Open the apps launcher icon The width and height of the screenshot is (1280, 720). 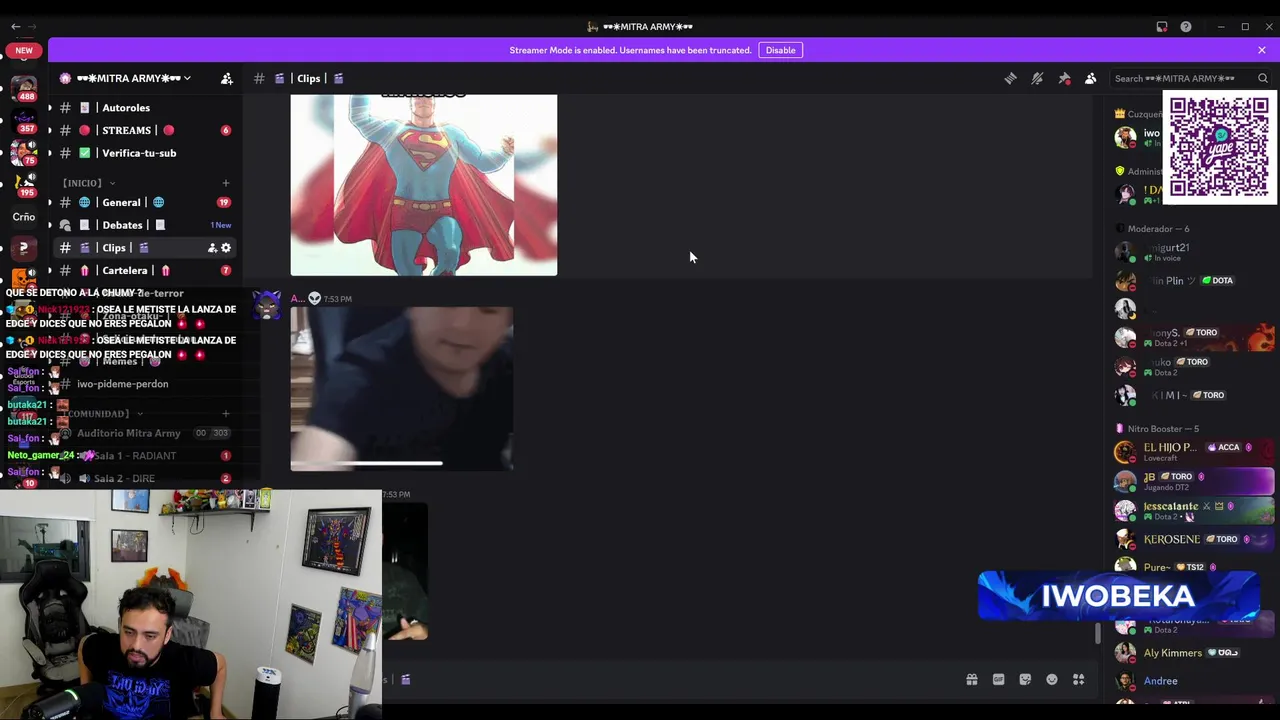(1079, 680)
